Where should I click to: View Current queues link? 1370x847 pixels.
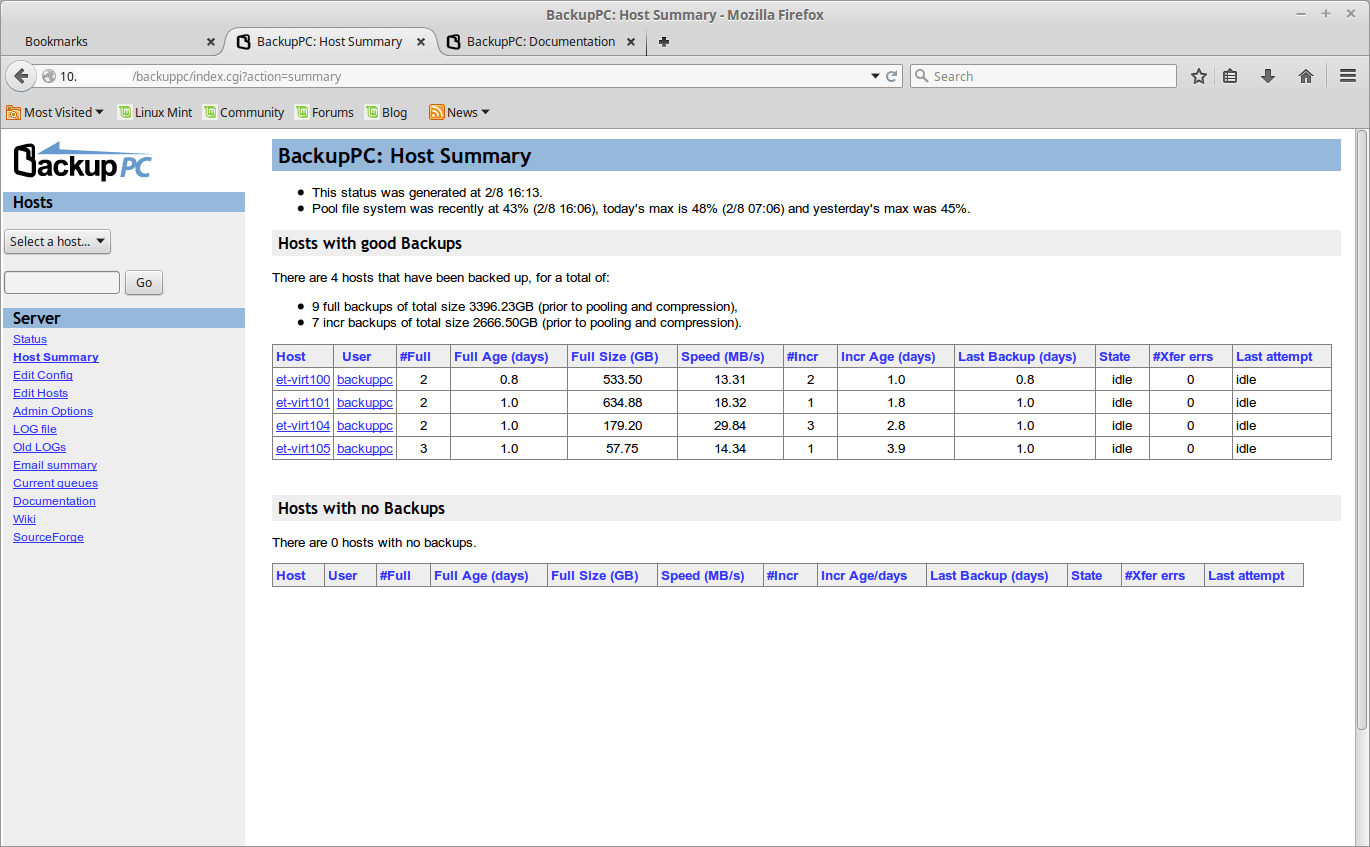55,483
